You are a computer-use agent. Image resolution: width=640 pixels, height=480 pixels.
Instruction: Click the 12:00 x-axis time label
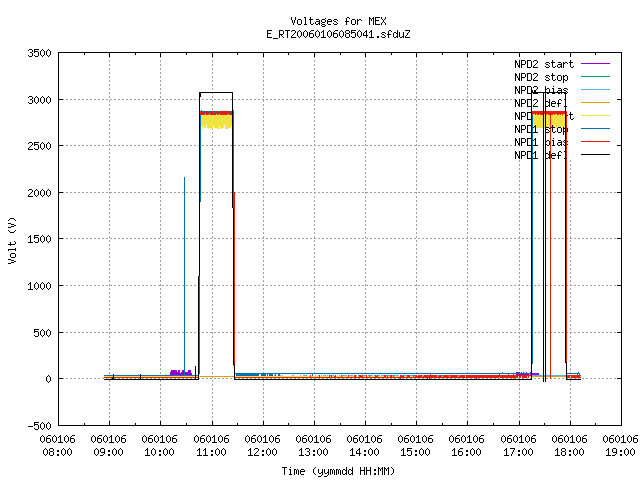(x=262, y=452)
